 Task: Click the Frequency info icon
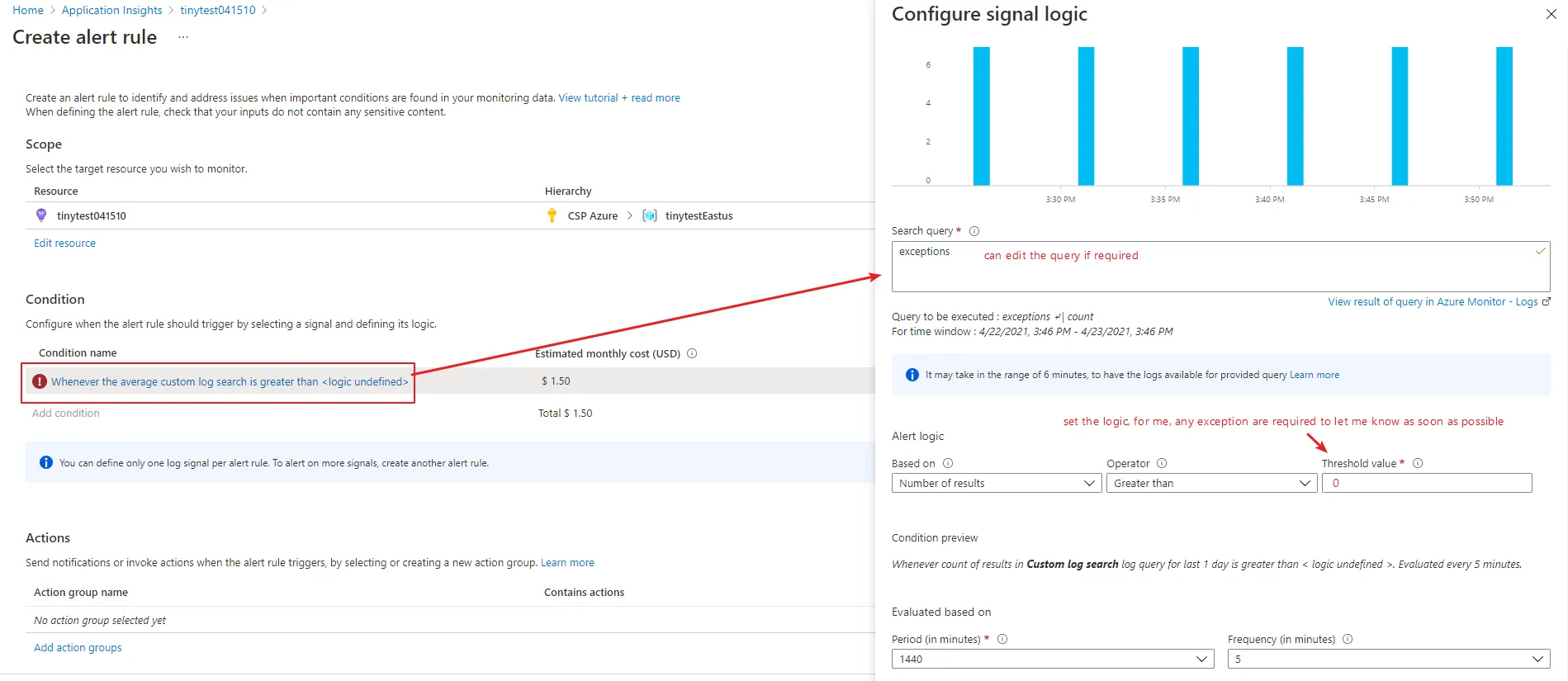1348,639
